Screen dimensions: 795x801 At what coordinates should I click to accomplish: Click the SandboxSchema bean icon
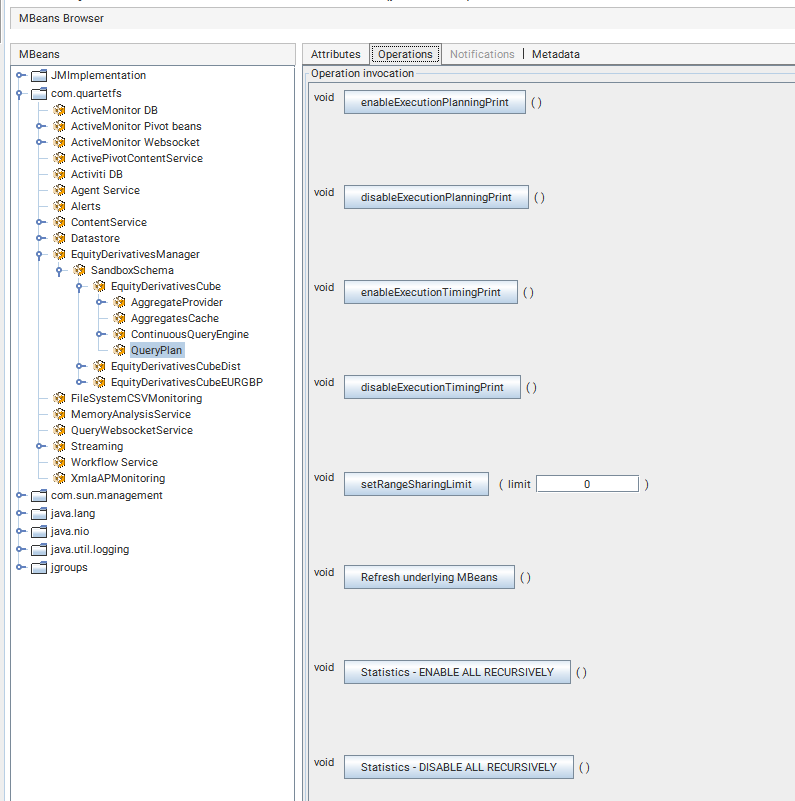(x=79, y=270)
